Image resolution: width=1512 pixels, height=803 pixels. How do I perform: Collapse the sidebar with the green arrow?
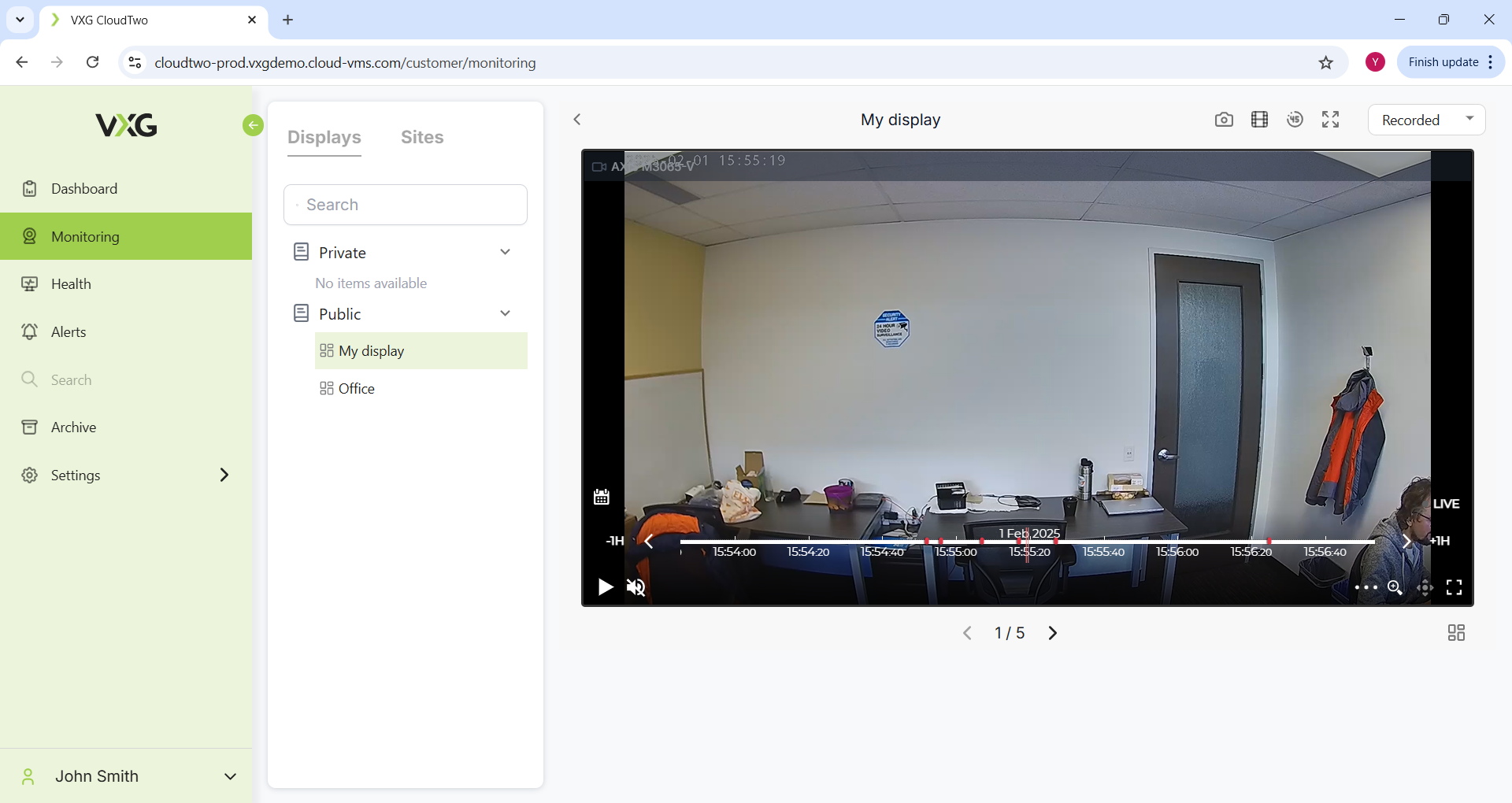253,125
